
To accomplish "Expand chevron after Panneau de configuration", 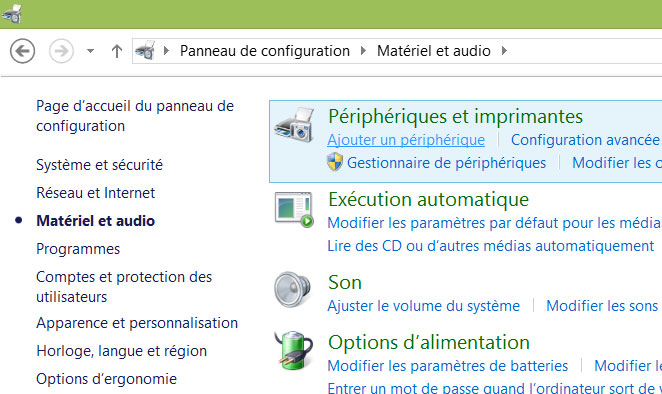I will coord(166,51).
